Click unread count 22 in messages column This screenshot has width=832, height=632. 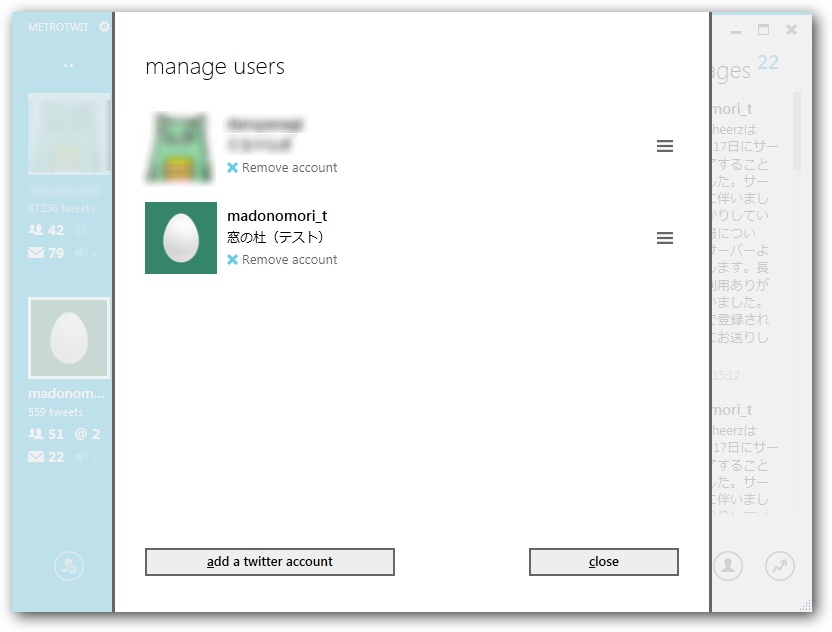768,63
